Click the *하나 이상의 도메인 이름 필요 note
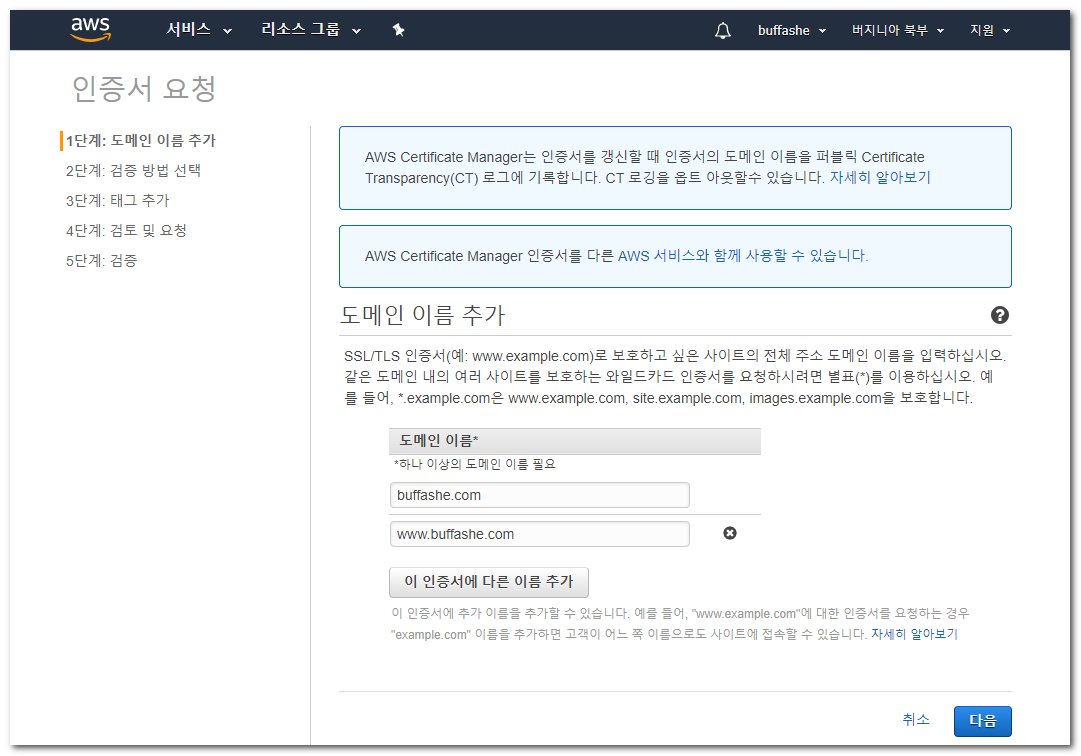This screenshot has width=1081, height=756. click(474, 464)
